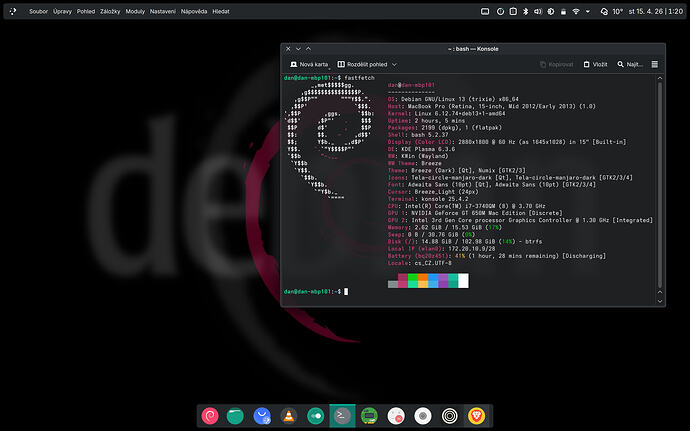
Task: Click the magenta color block in fastfetch palette
Action: 403,281
